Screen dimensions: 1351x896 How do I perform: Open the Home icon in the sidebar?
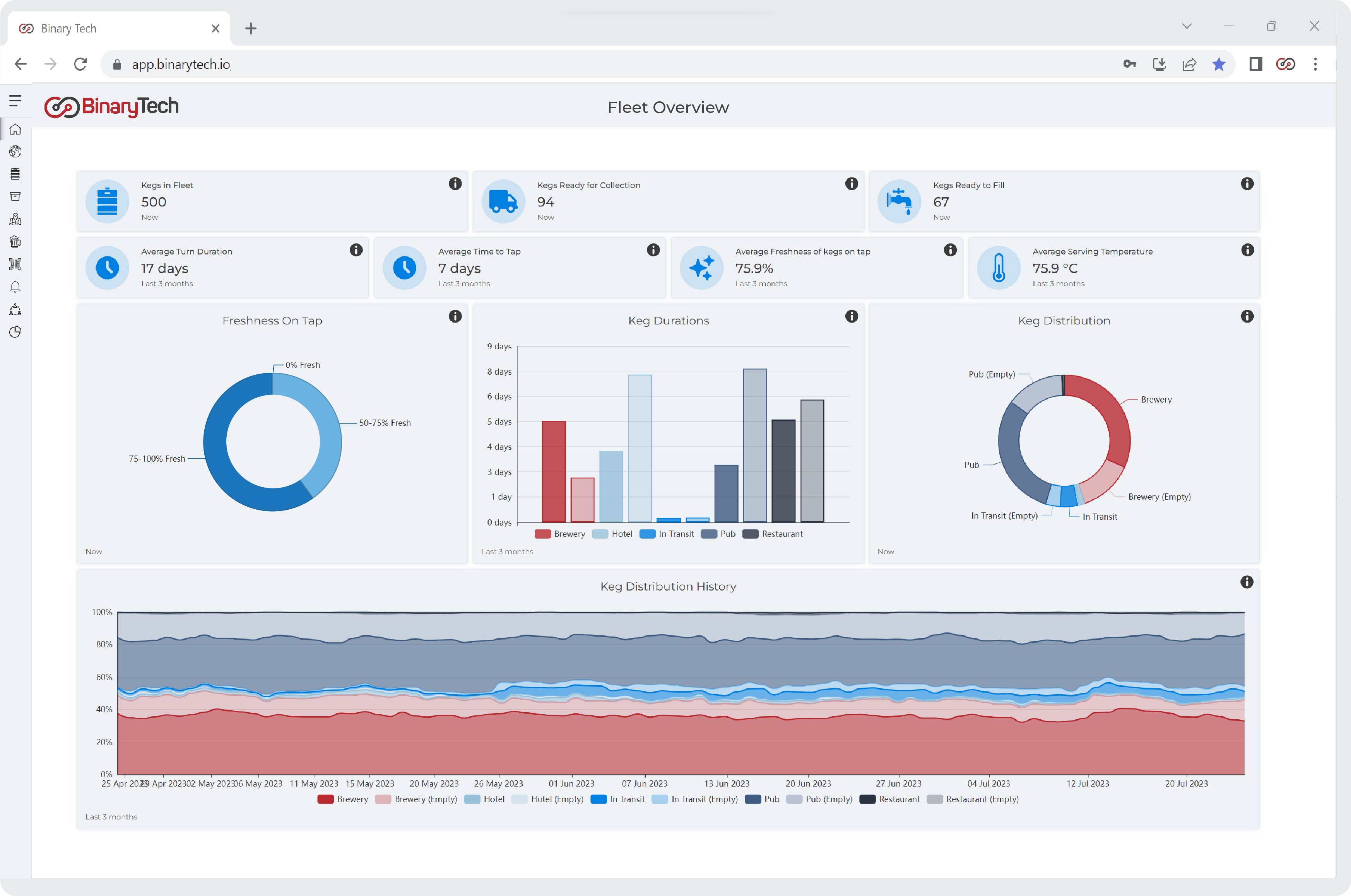pos(15,130)
